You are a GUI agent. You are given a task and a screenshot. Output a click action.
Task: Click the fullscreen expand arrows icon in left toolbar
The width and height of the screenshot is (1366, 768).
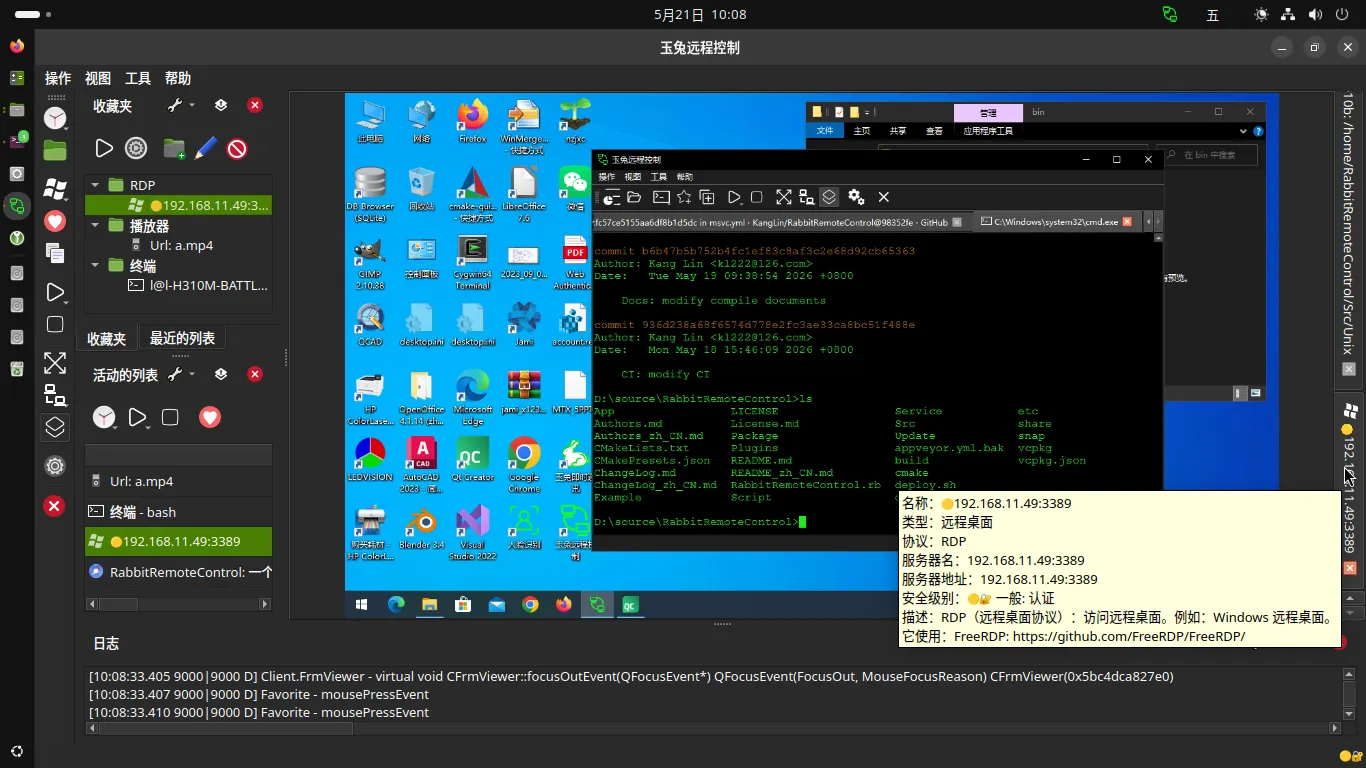click(55, 363)
